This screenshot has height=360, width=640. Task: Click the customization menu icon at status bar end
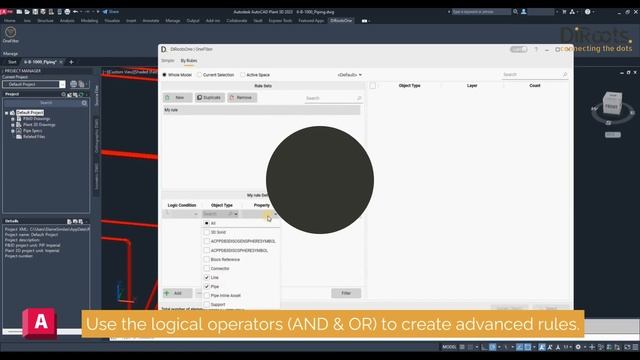(636, 347)
